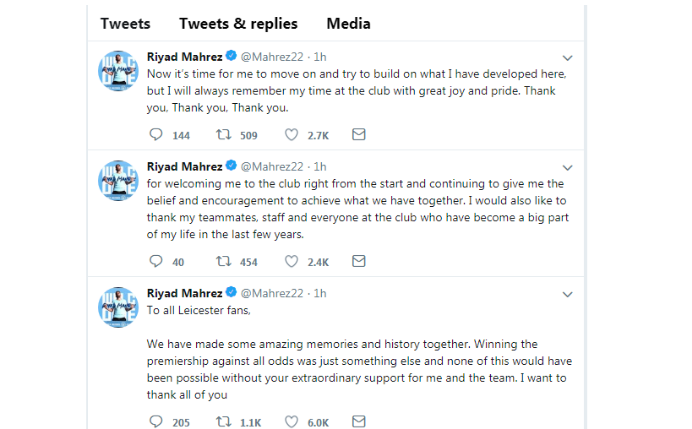
Task: Open the Tweets & replies tab
Action: point(239,23)
